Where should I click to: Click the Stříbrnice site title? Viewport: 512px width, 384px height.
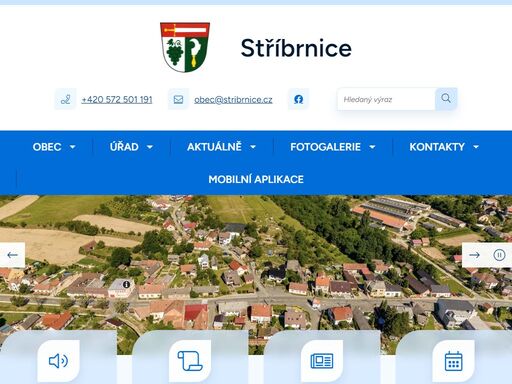(x=296, y=48)
